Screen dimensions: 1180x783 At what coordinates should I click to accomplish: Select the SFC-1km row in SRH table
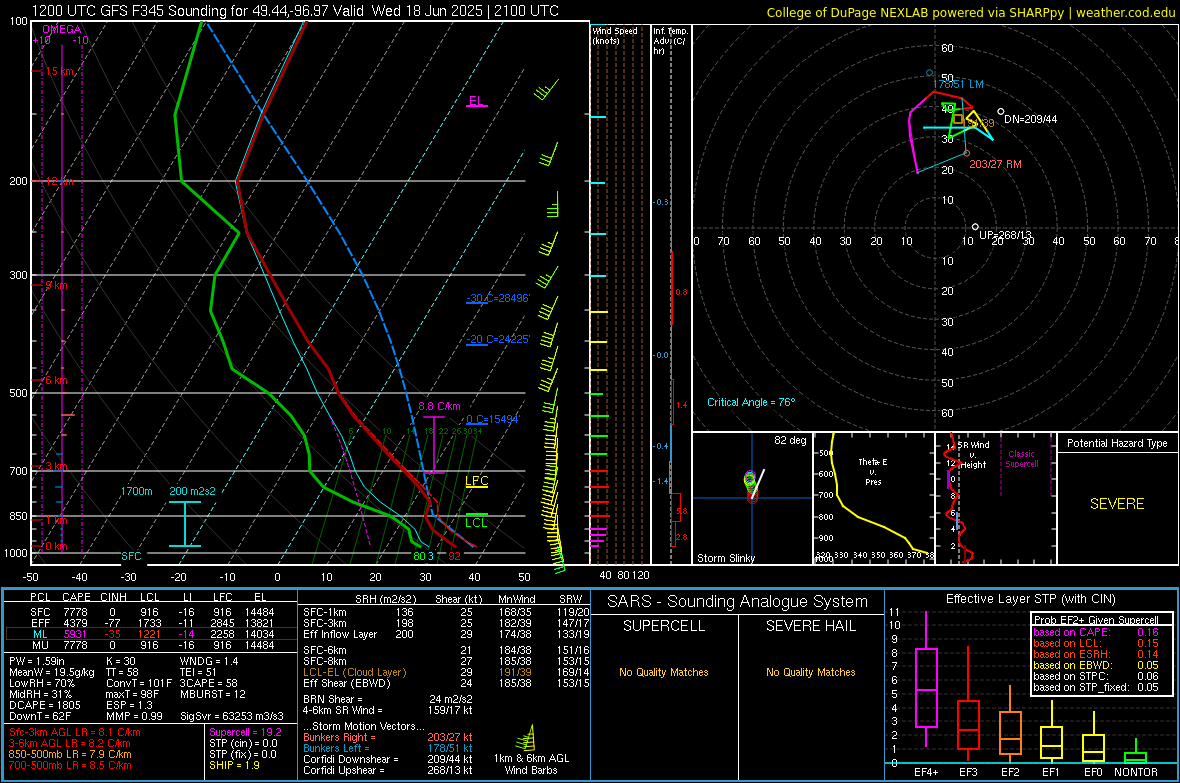(x=446, y=612)
